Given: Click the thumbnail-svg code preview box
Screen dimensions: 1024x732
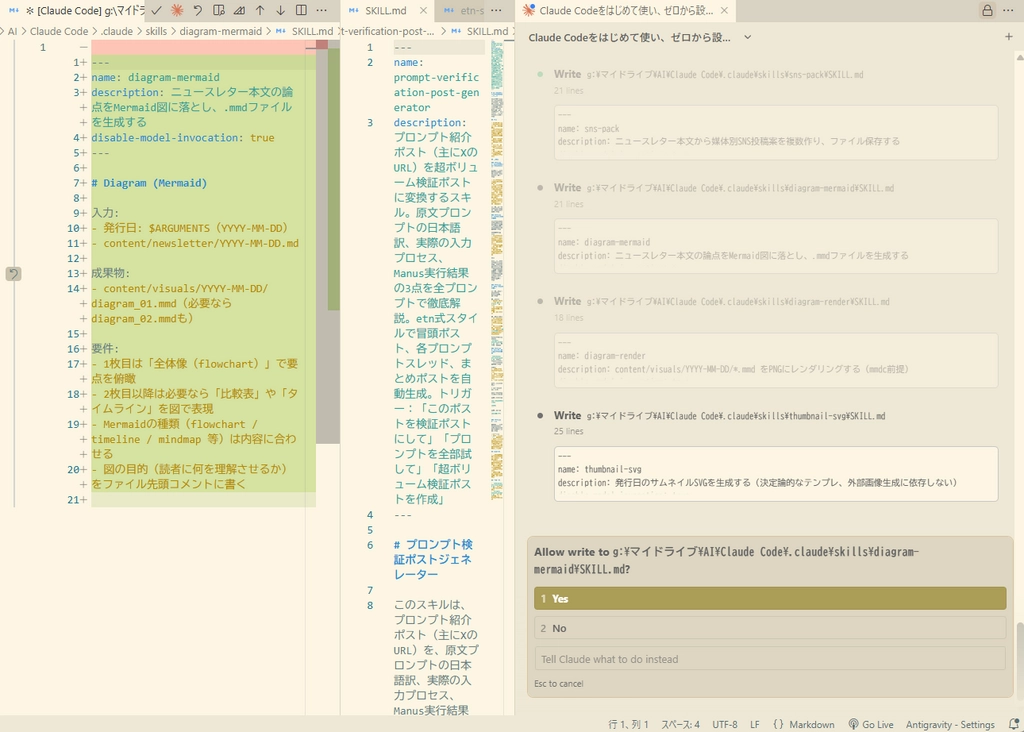Looking at the screenshot, I should point(776,474).
